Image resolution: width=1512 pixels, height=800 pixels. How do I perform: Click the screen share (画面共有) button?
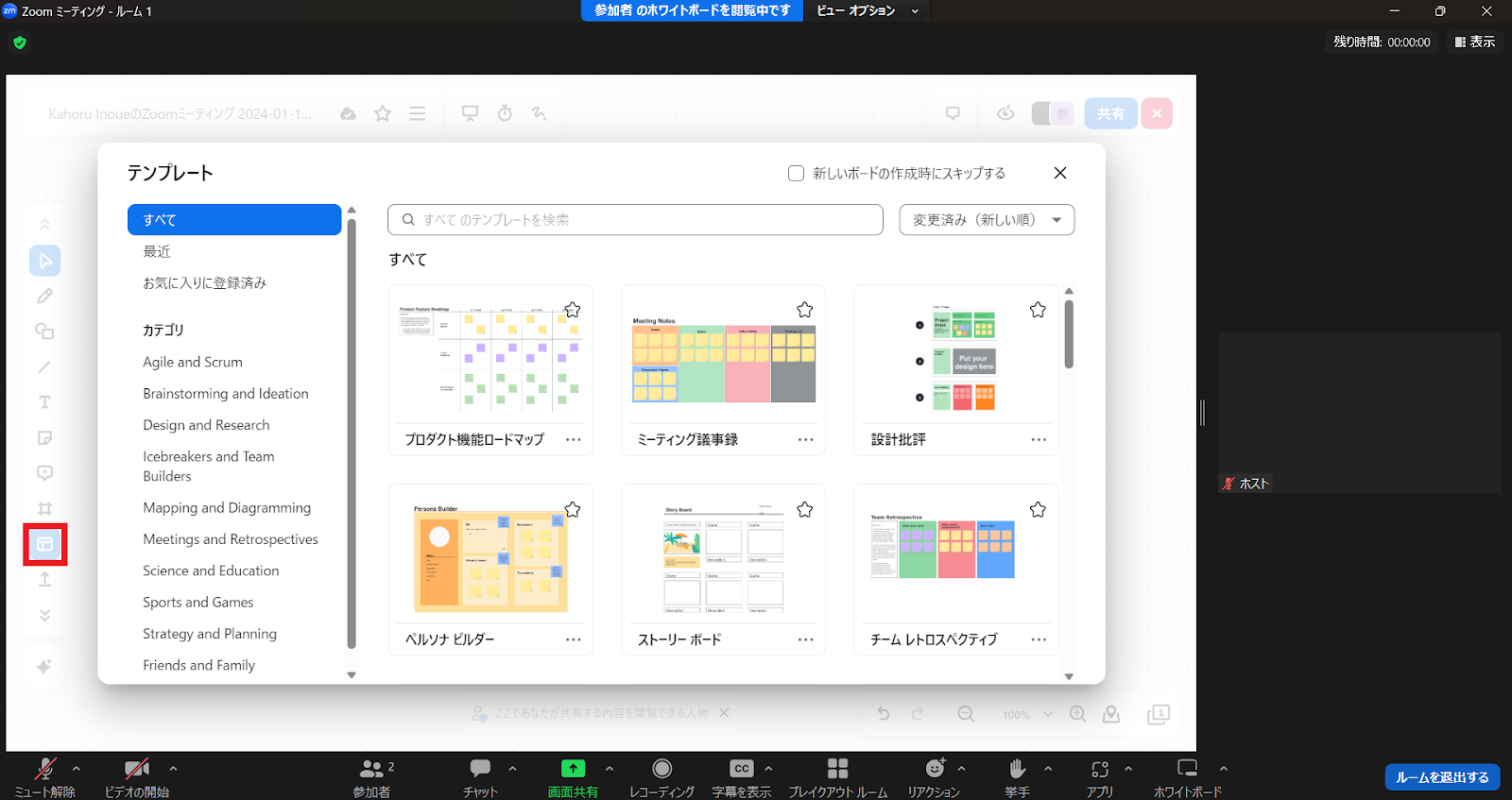(573, 777)
